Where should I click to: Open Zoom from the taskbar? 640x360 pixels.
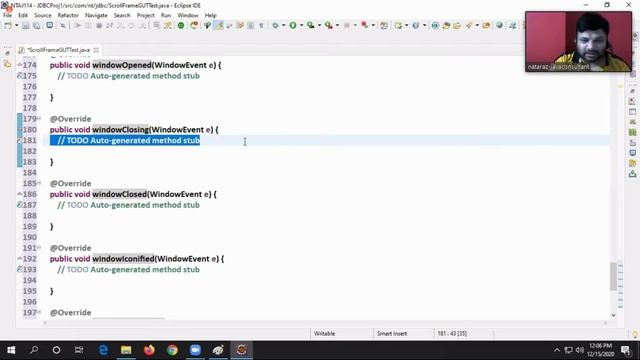tap(196, 350)
